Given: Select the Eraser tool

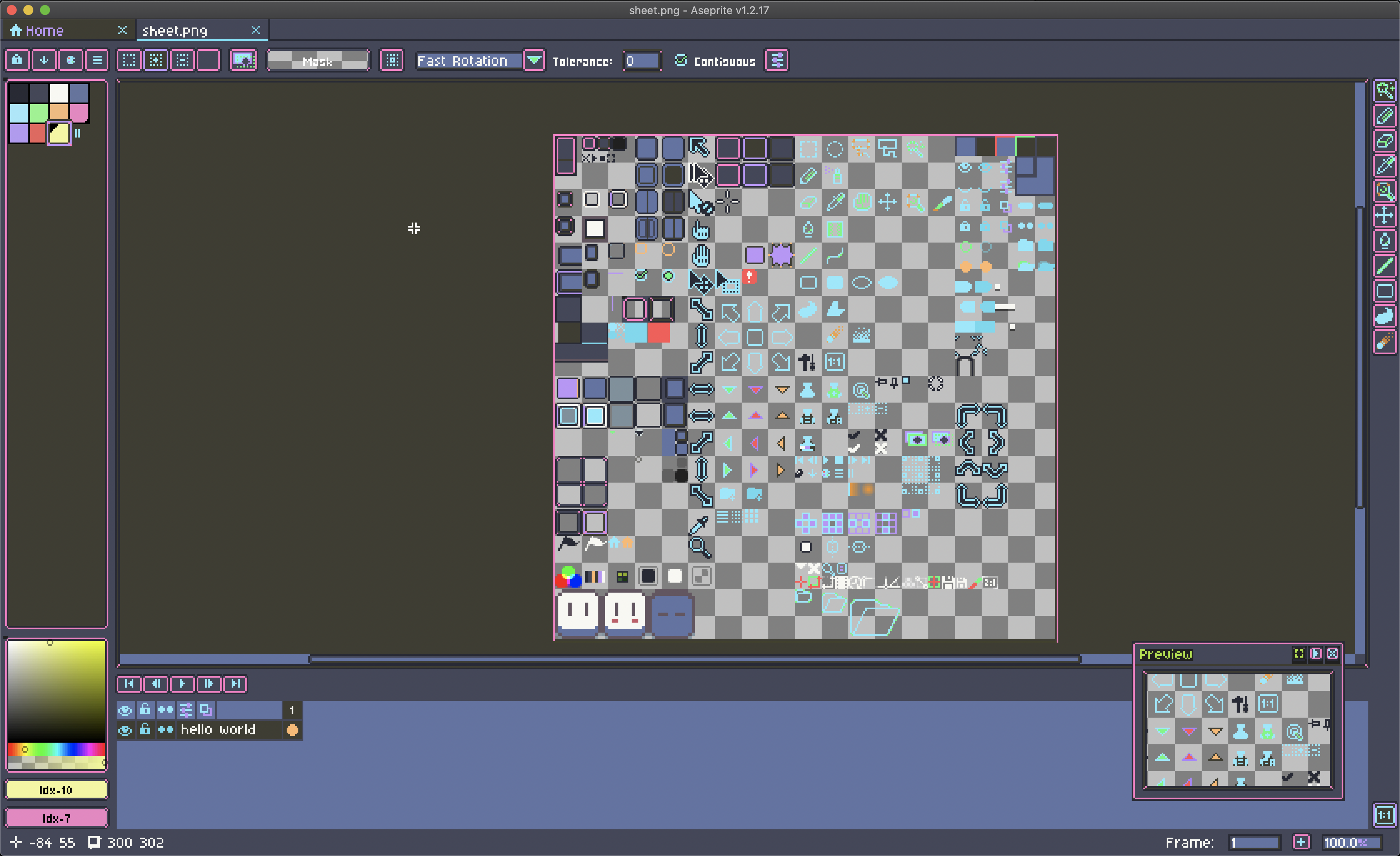Looking at the screenshot, I should 1385,141.
